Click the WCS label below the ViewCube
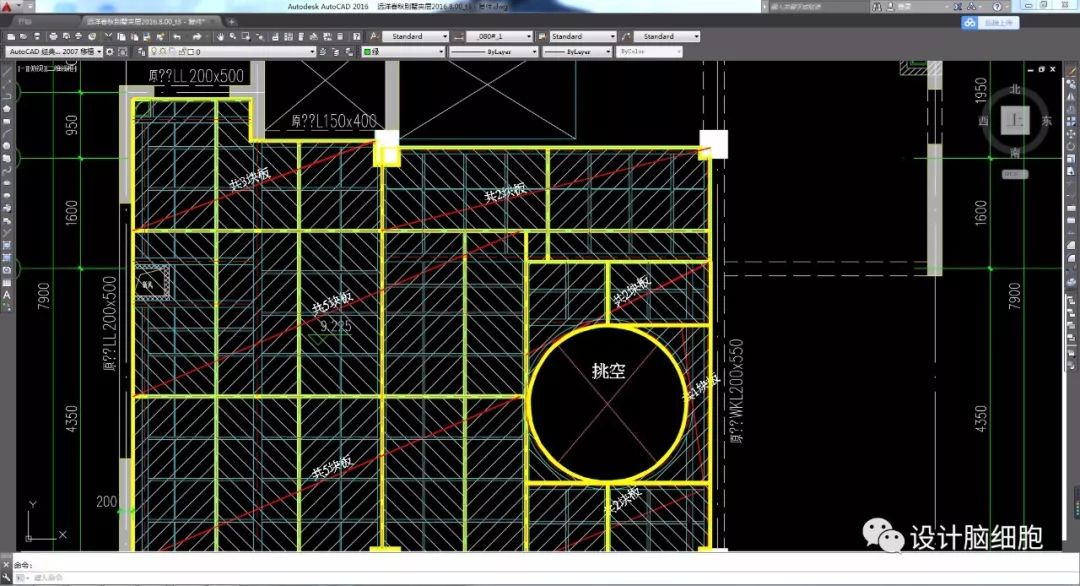The image size is (1080, 586). (1016, 174)
